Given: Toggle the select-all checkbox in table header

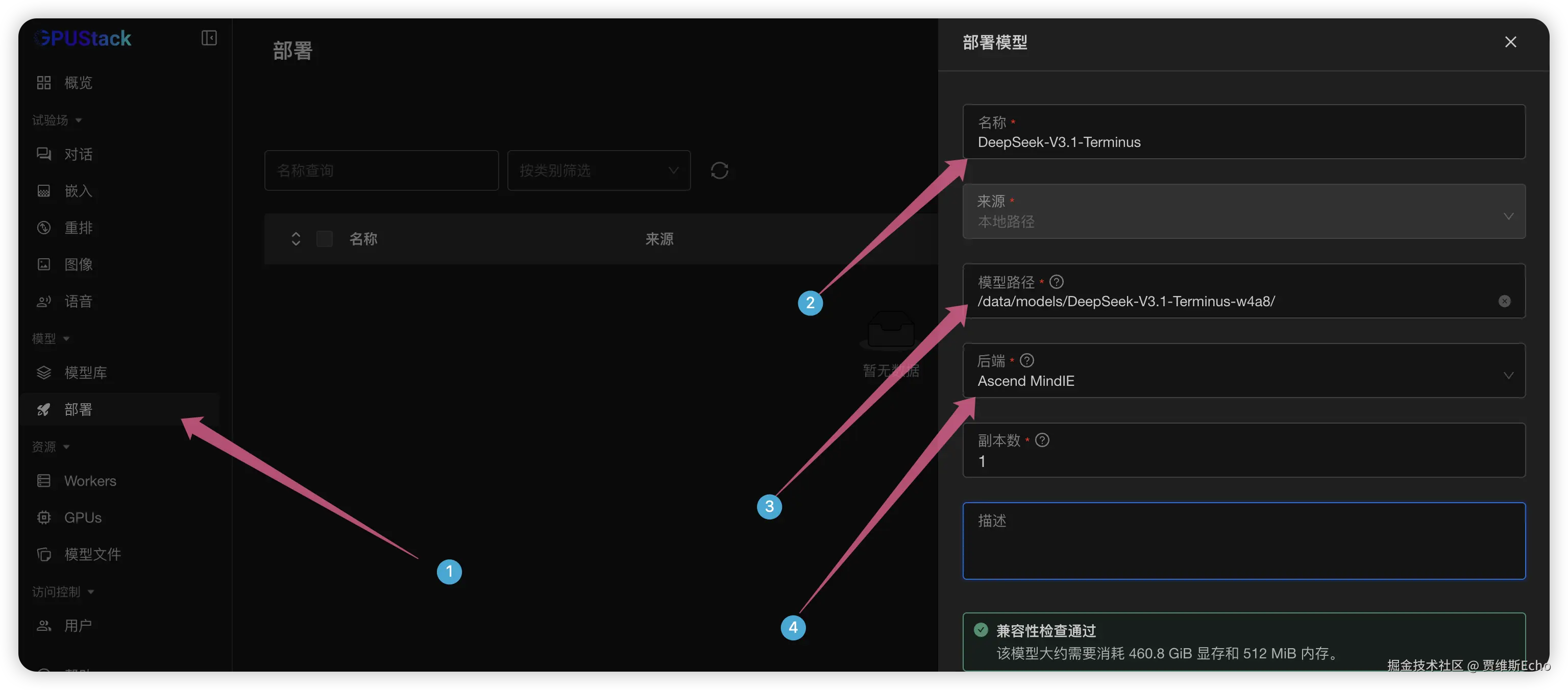Looking at the screenshot, I should pyautogui.click(x=325, y=238).
